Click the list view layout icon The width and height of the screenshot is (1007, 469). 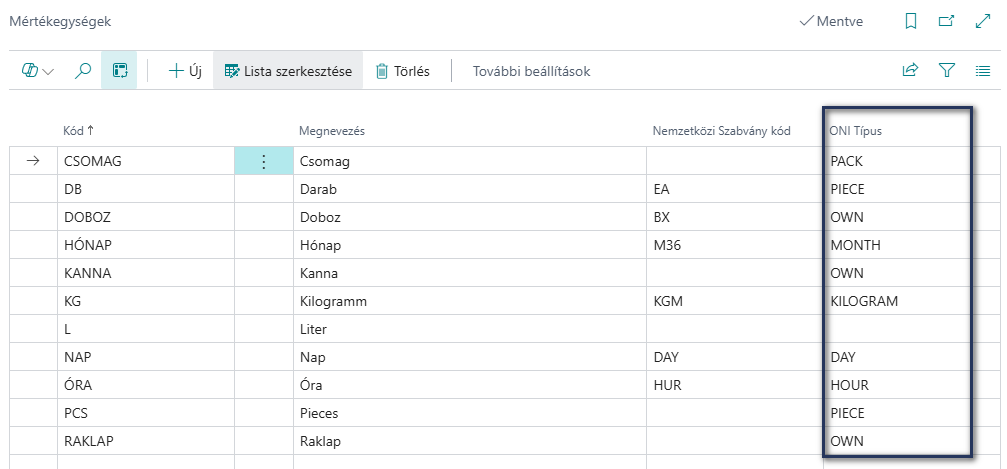click(x=983, y=71)
